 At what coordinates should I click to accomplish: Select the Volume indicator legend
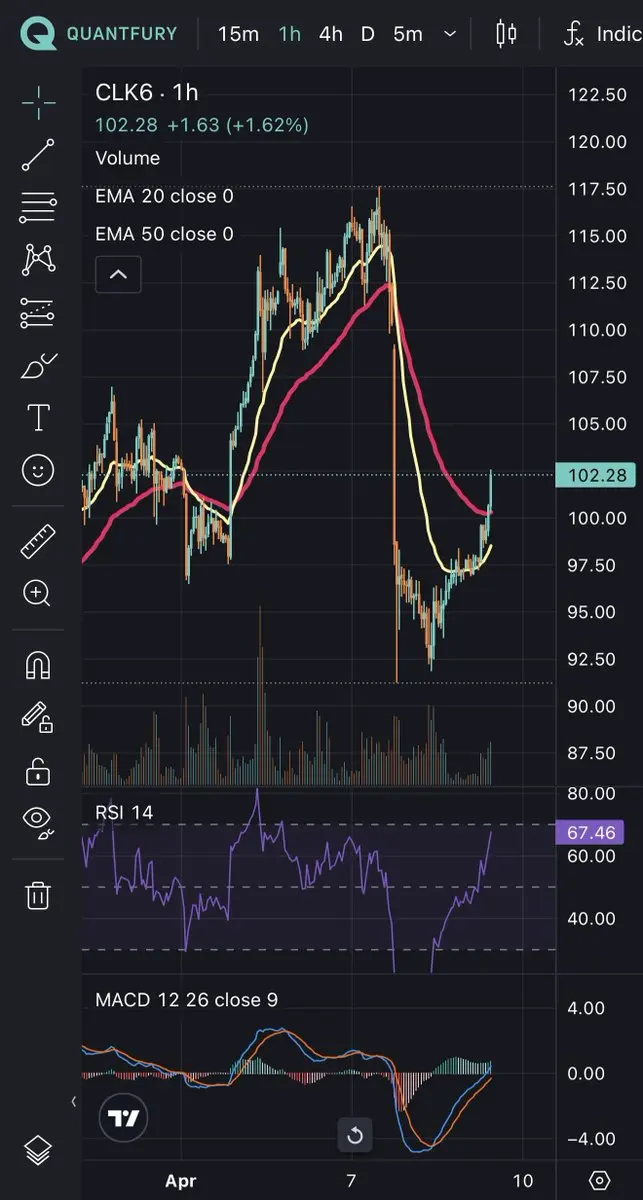[127, 158]
